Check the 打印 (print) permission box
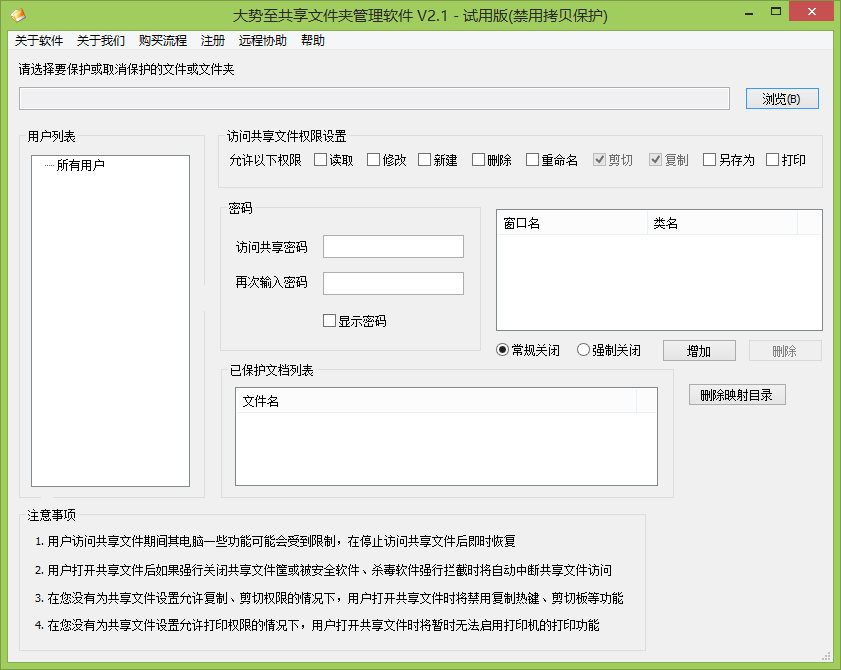Viewport: 841px width, 670px height. 772,159
